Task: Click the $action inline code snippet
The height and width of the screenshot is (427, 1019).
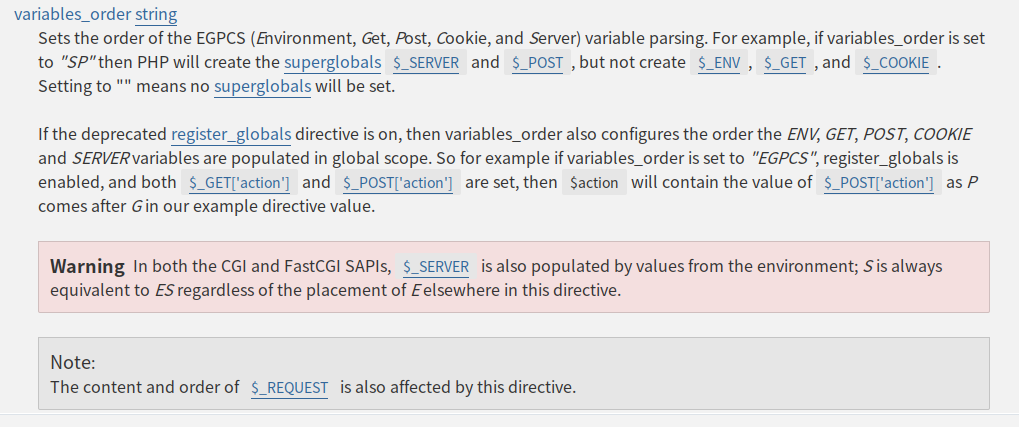Action: tap(593, 183)
